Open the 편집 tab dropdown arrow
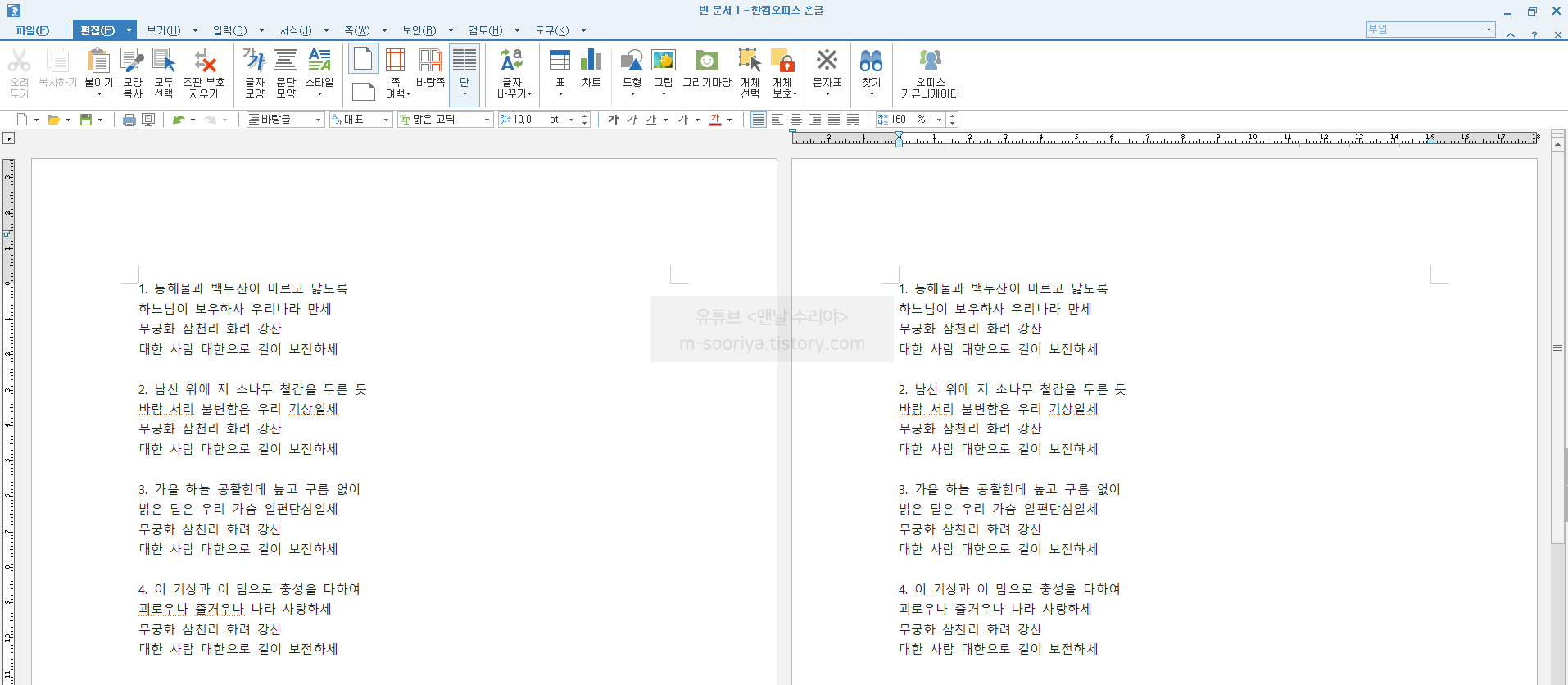1568x685 pixels. (x=129, y=30)
